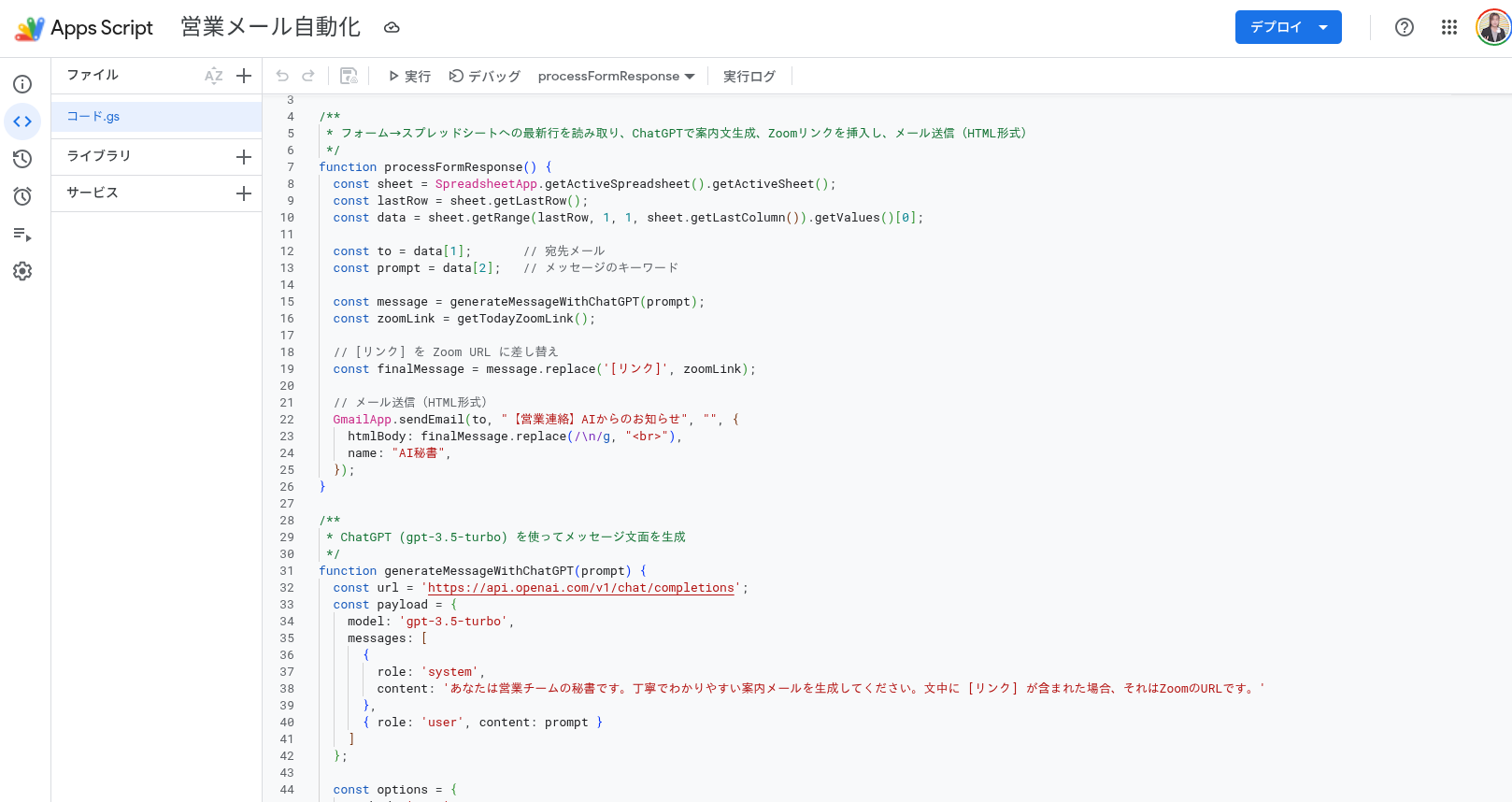Viewport: 1512px width, 802px height.
Task: Click the undo arrow in toolbar
Action: (x=282, y=76)
